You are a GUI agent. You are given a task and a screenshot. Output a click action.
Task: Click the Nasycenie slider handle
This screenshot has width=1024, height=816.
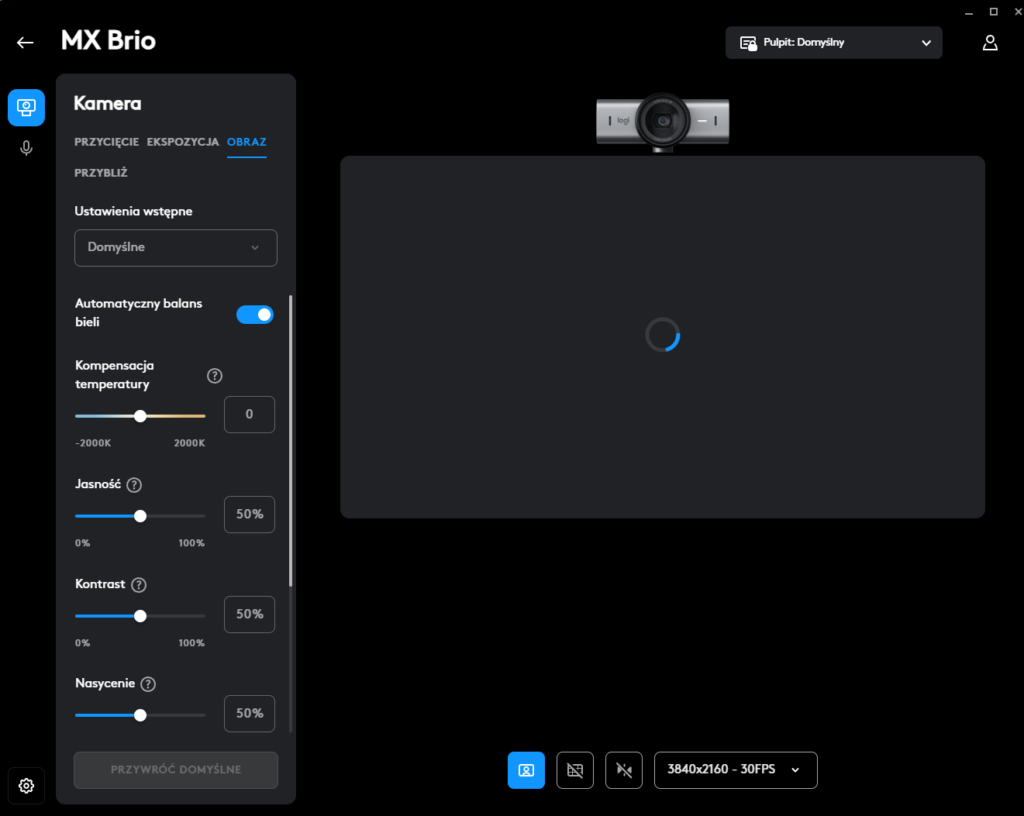coord(140,715)
